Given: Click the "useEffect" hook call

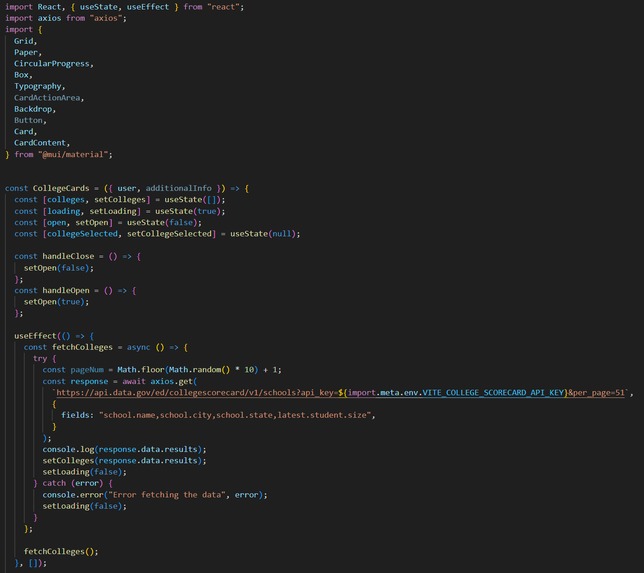Looking at the screenshot, I should (35, 336).
